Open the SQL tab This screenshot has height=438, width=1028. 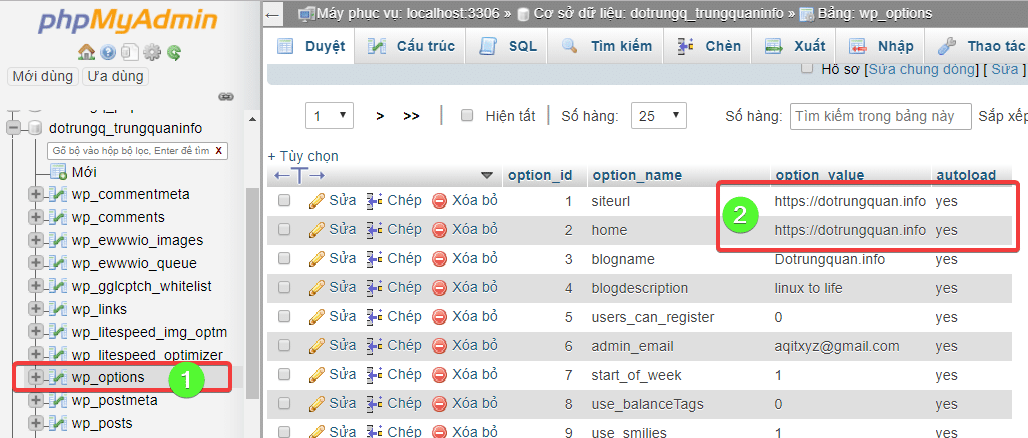509,46
